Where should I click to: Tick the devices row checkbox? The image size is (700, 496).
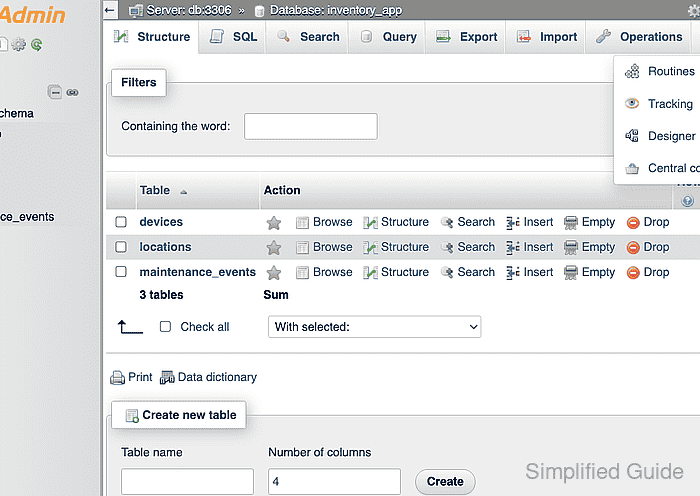[121, 222]
